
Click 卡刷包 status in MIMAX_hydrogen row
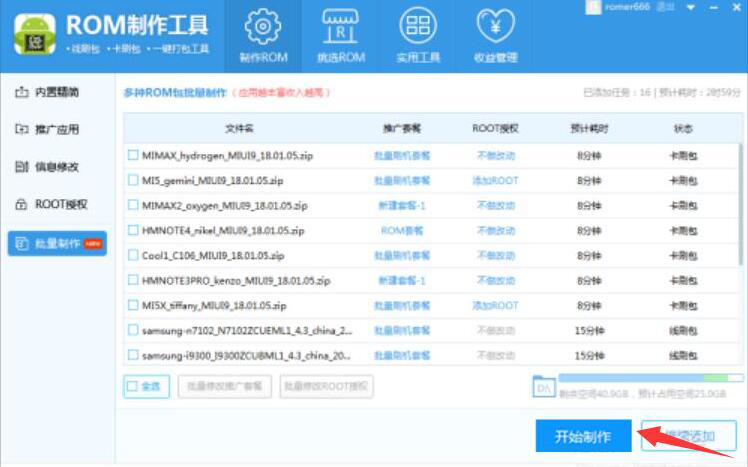[683, 156]
